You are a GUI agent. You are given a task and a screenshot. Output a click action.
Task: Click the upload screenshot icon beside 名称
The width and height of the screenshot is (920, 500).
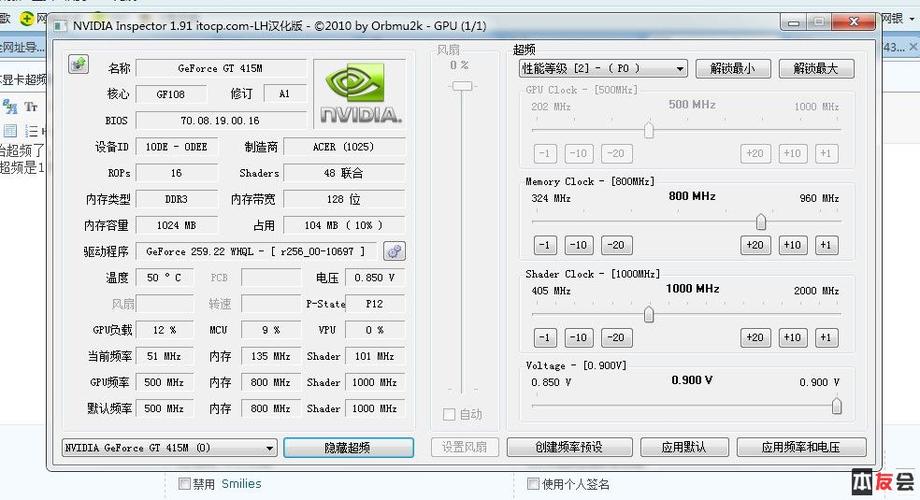click(x=79, y=64)
